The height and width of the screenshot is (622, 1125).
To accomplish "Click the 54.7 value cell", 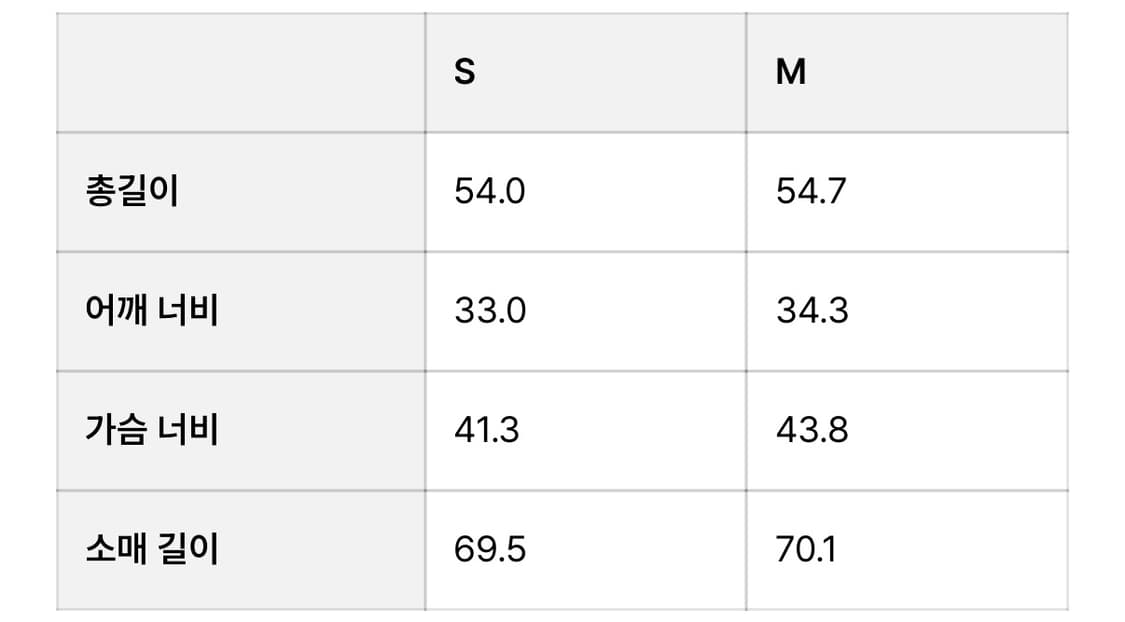I will click(810, 191).
